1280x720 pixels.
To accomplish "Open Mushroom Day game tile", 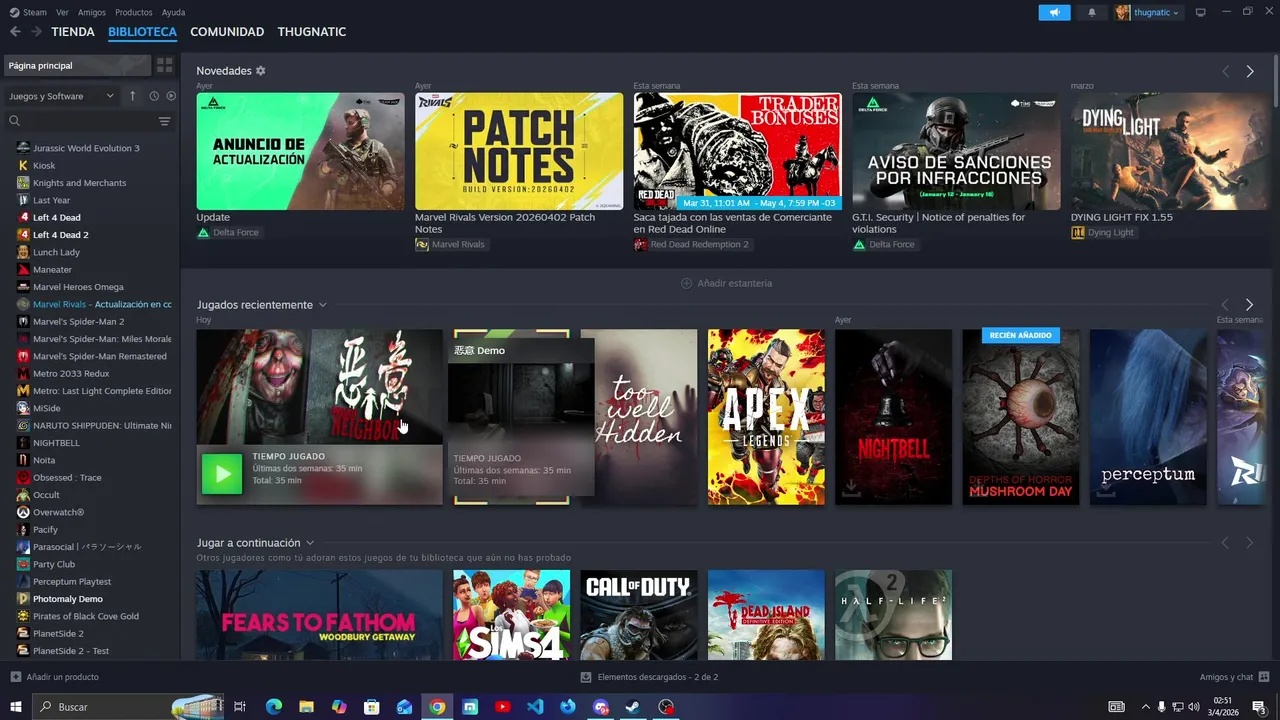I will (1021, 417).
